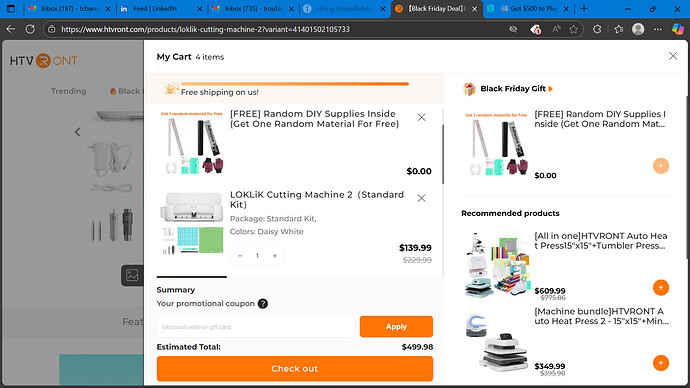Open Random DIY Supplies cart item title
The width and height of the screenshot is (690, 388).
click(314, 119)
